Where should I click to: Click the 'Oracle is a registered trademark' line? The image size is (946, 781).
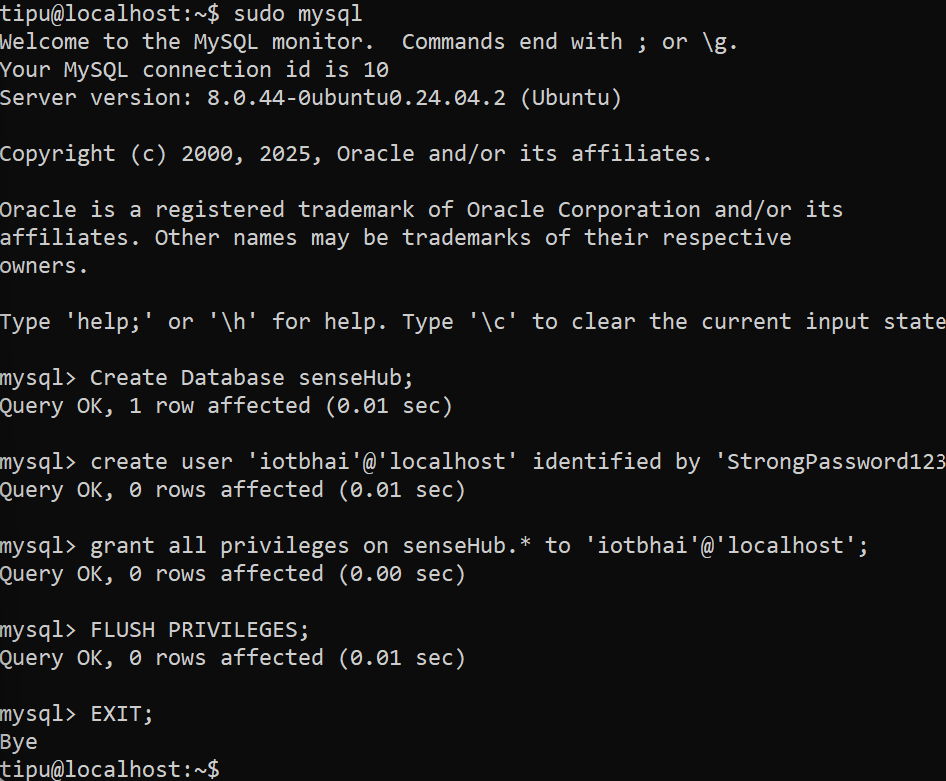click(421, 210)
